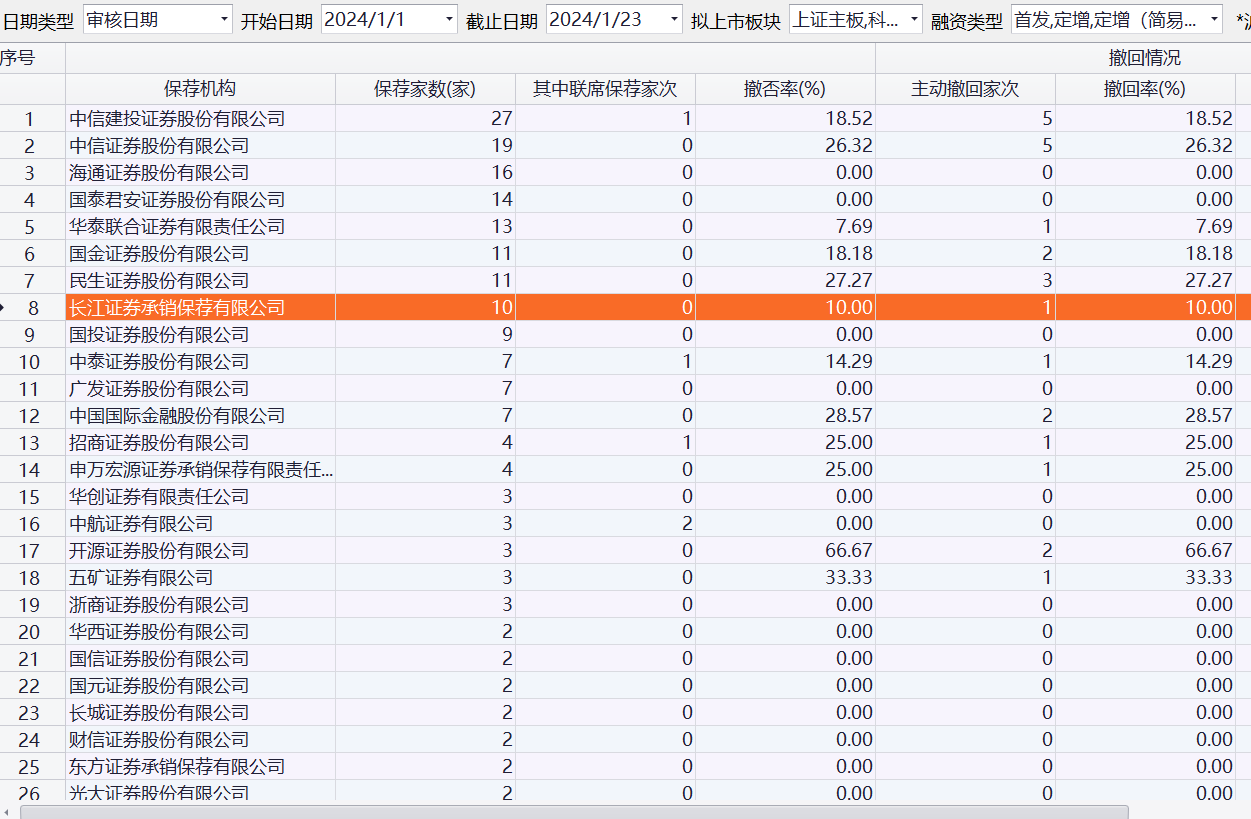The width and height of the screenshot is (1251, 819).
Task: Sort by 保荐机构 column header
Action: 200,89
